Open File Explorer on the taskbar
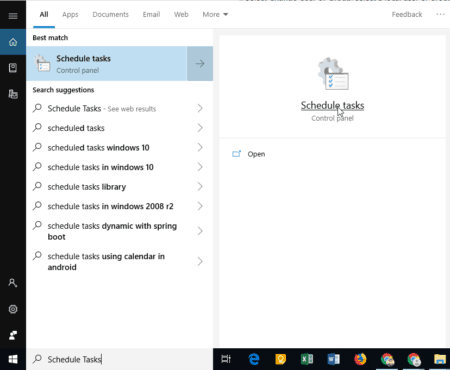 tap(440, 359)
